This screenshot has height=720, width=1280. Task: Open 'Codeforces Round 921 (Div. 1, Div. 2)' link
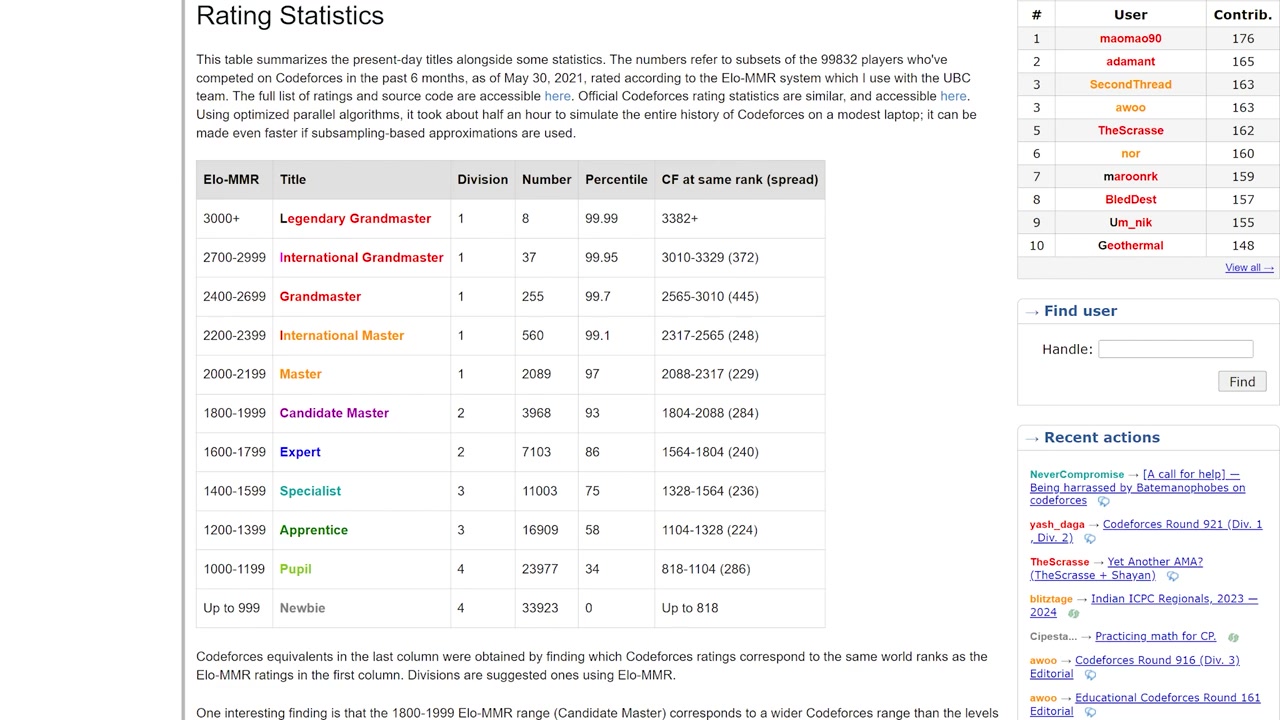click(1146, 531)
